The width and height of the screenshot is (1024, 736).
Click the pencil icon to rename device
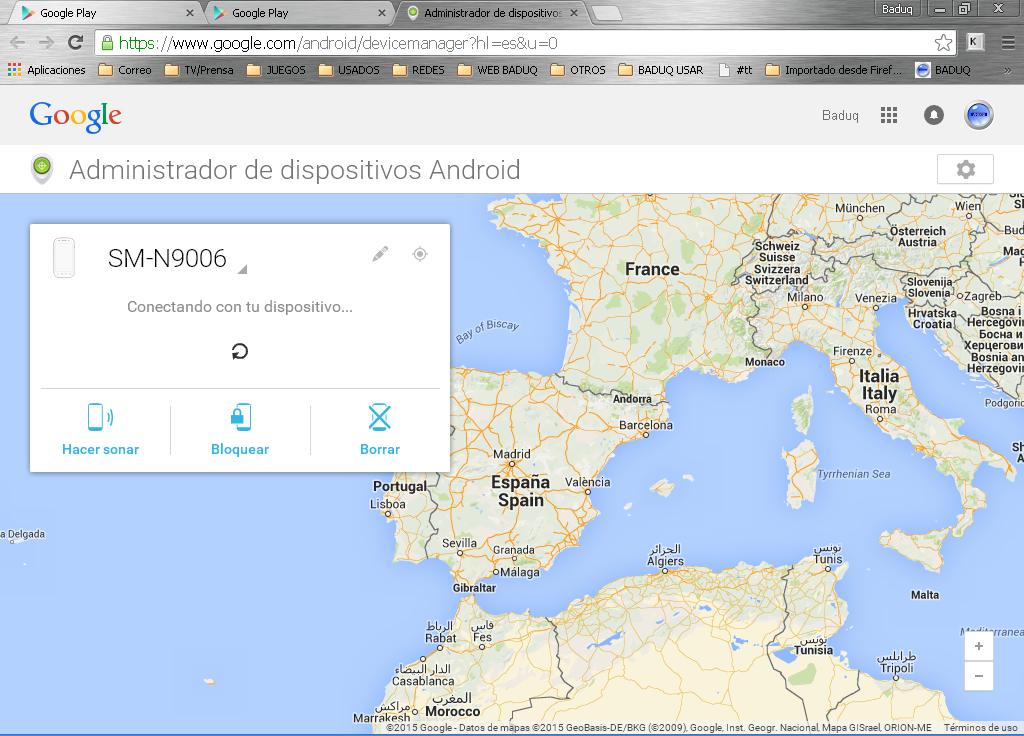point(380,254)
